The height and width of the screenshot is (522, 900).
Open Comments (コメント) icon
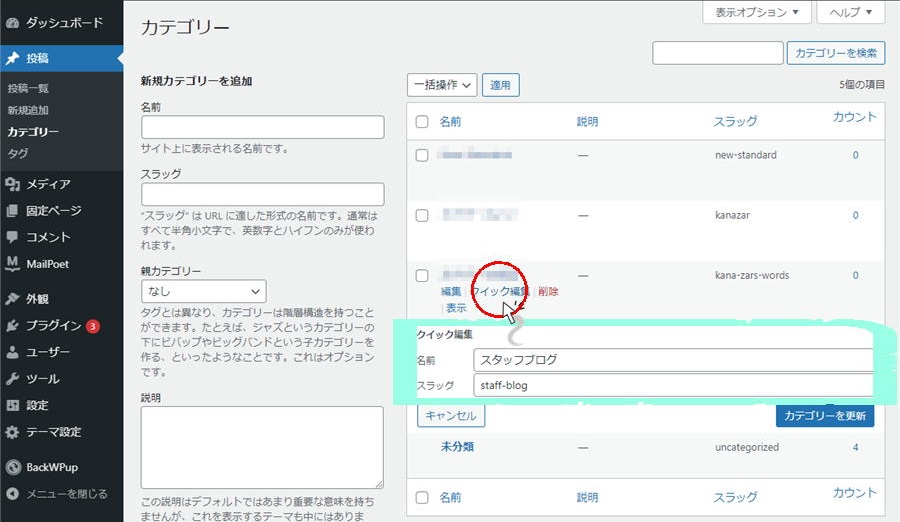(12, 237)
